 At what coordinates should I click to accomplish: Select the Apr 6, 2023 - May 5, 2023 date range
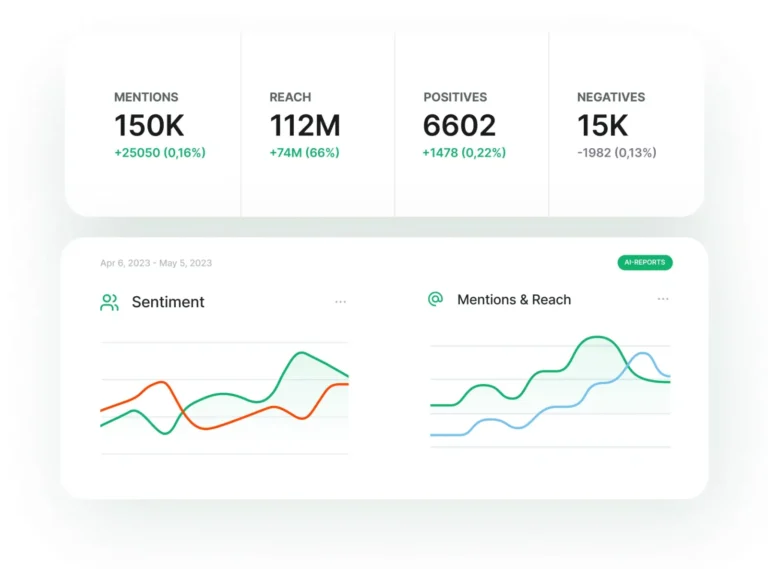[x=156, y=263]
